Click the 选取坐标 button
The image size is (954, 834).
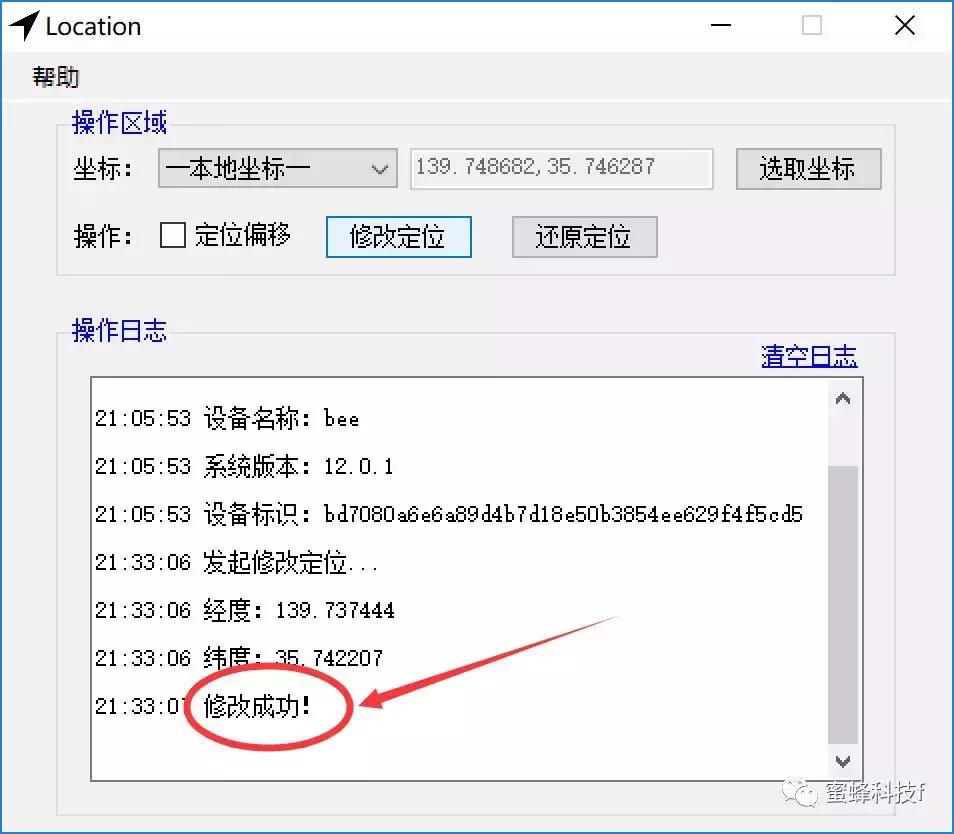[x=808, y=168]
